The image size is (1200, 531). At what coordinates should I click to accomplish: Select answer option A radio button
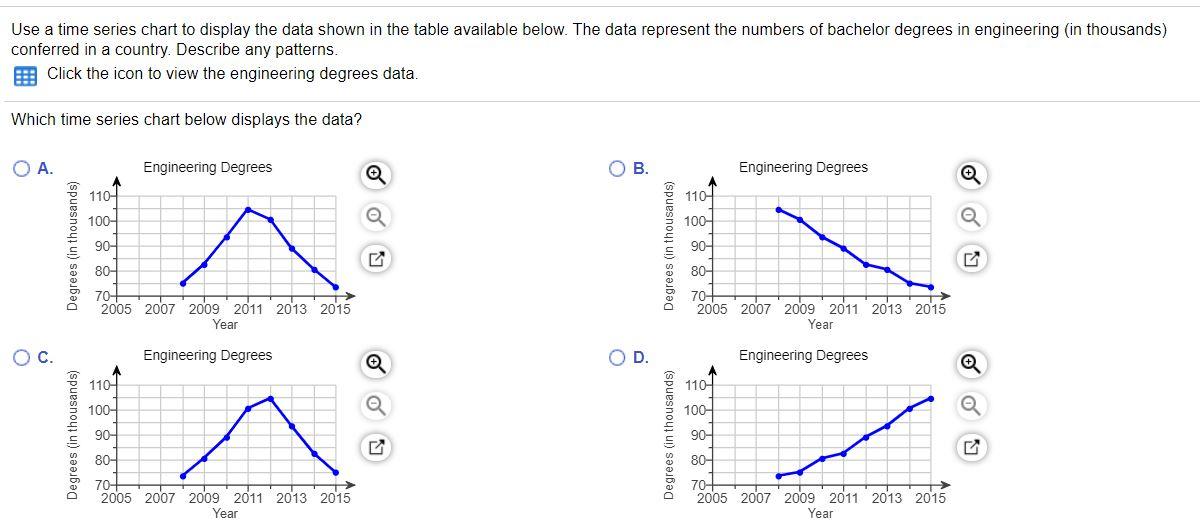coord(22,168)
